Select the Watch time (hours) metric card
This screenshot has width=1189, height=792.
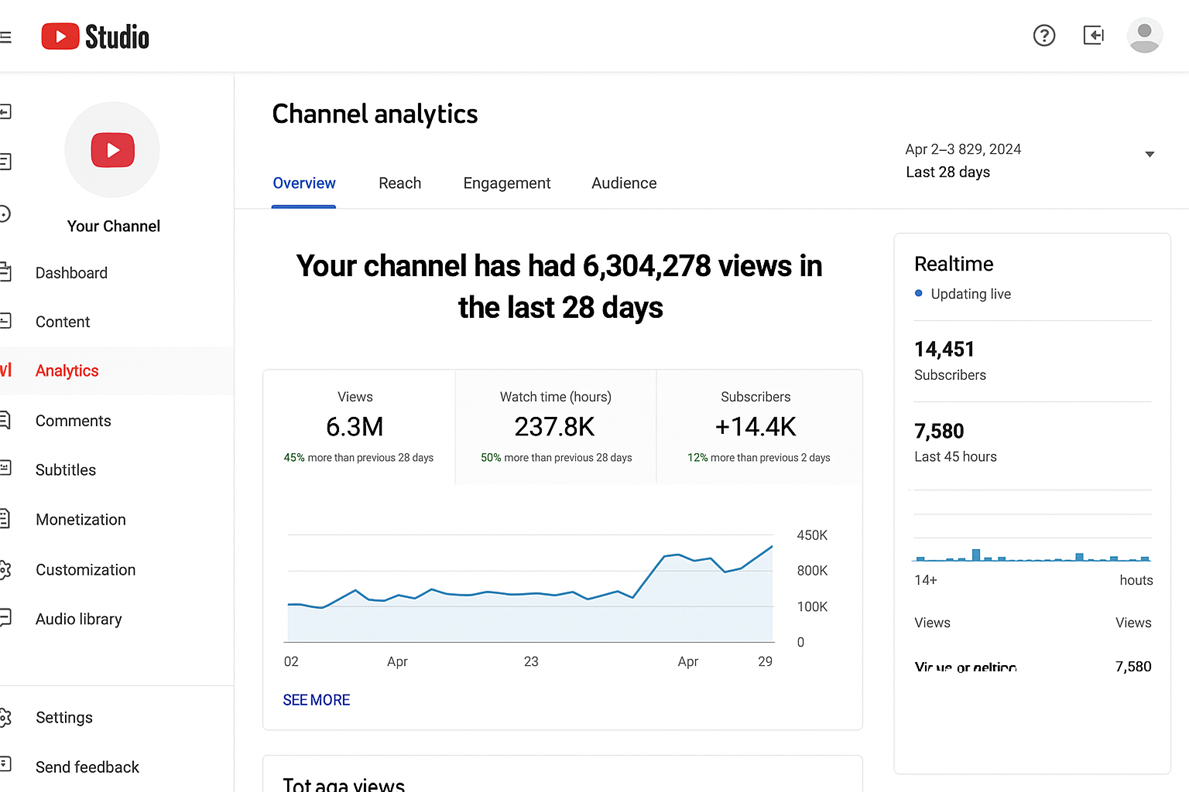(555, 427)
